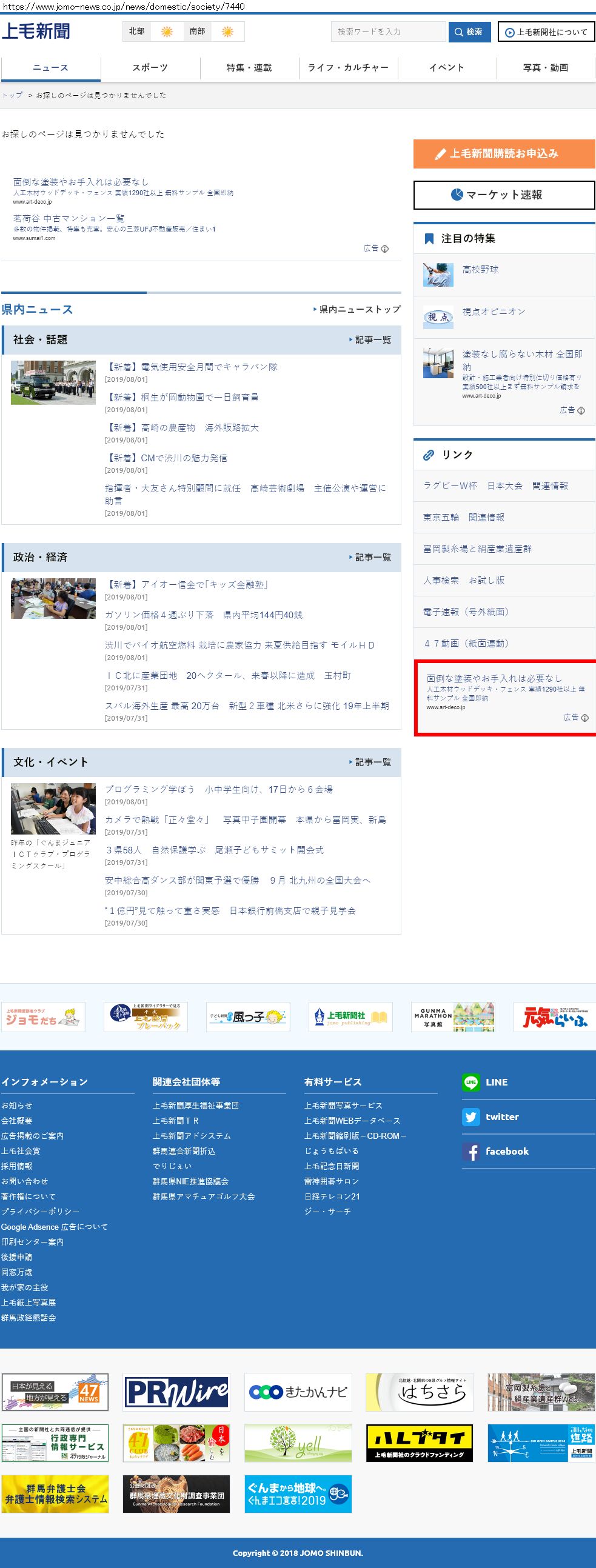Open the マーケット速報 button
596x1568 pixels.
pyautogui.click(x=503, y=195)
